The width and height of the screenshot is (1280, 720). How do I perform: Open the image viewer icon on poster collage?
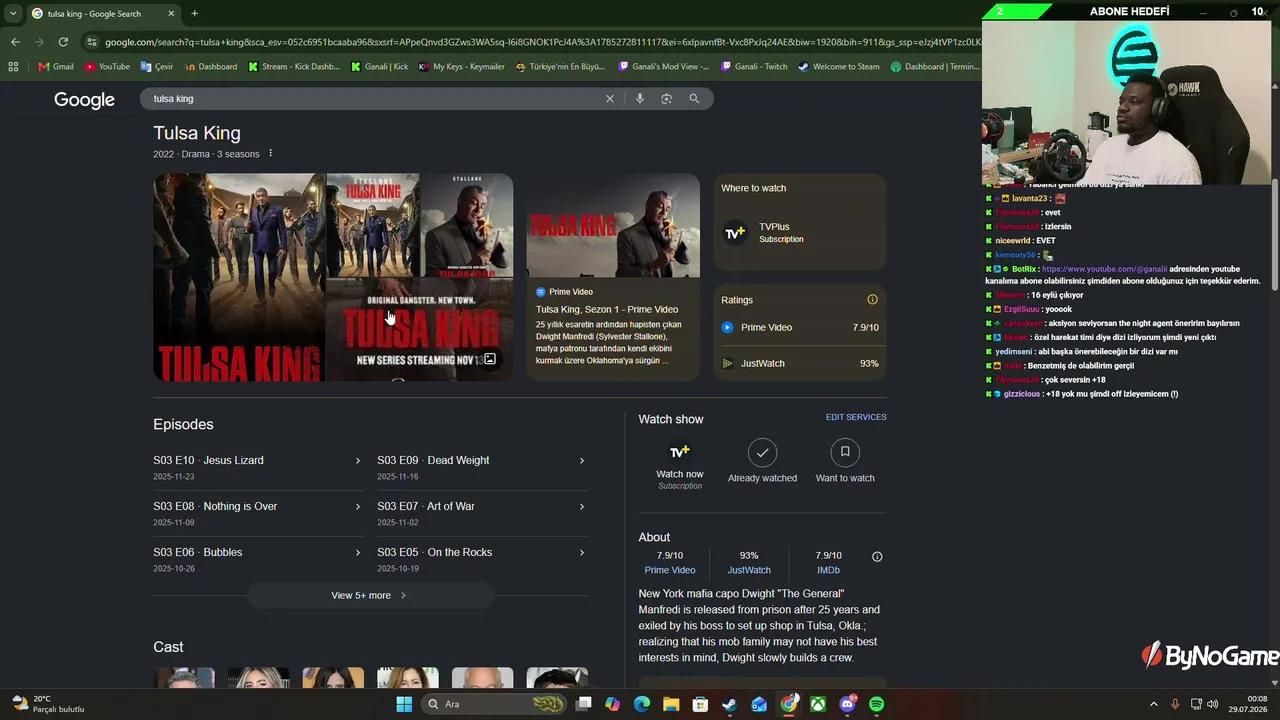(490, 359)
